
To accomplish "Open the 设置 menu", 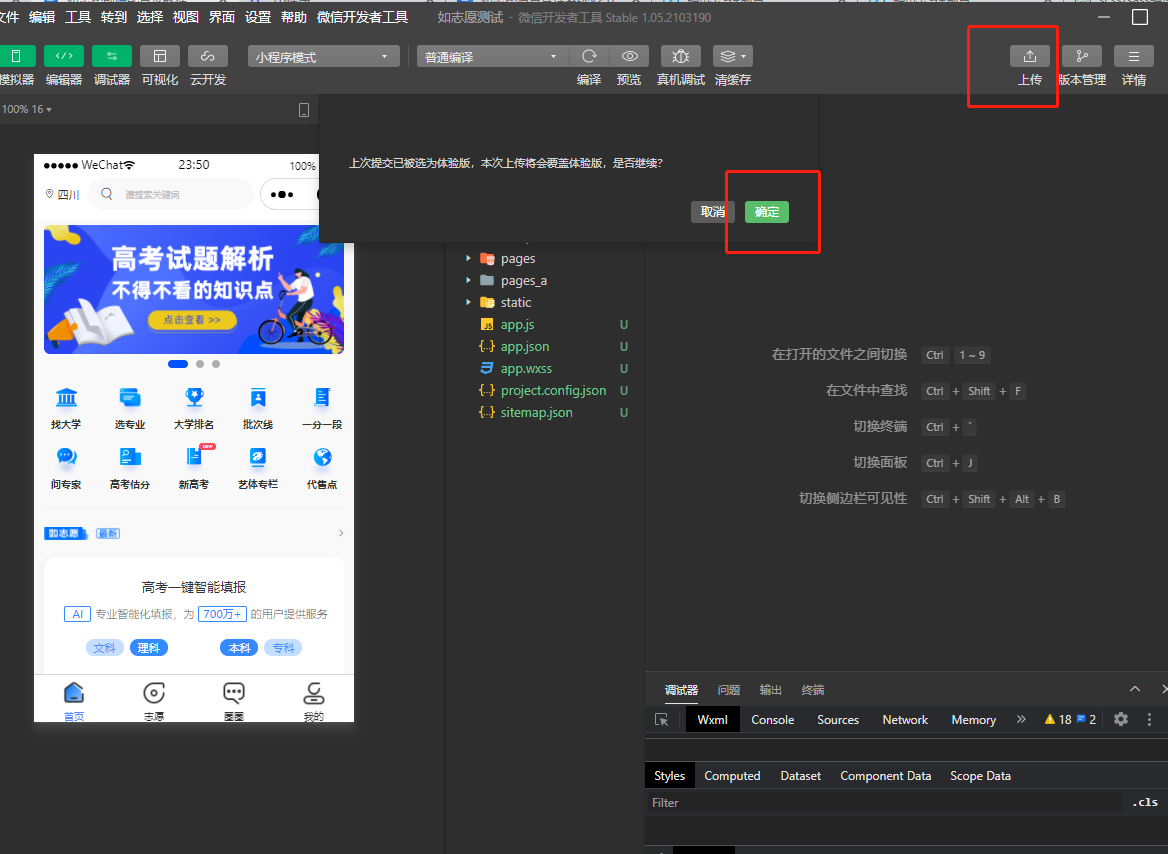I will click(258, 17).
